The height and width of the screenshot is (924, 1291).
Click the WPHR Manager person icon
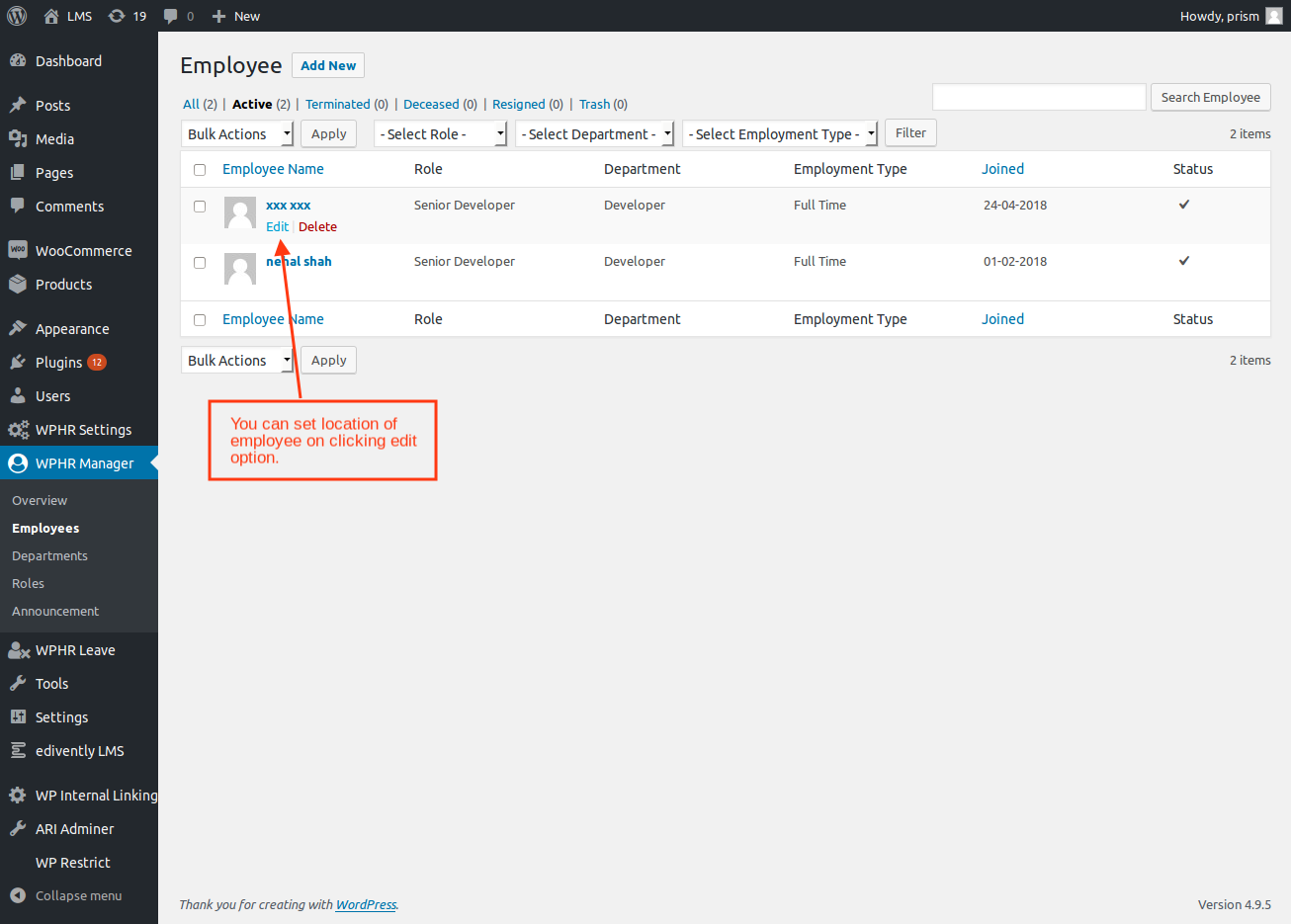pyautogui.click(x=18, y=462)
